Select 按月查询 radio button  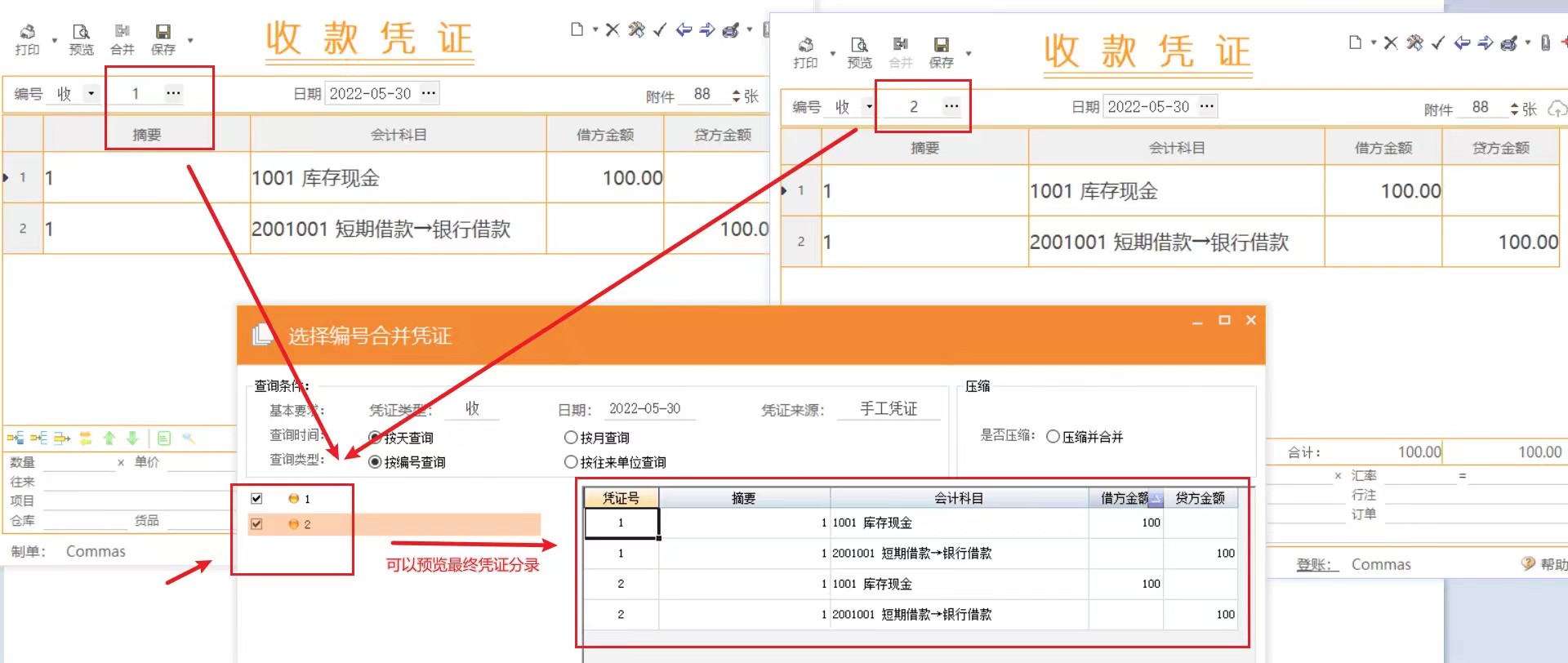coord(571,438)
